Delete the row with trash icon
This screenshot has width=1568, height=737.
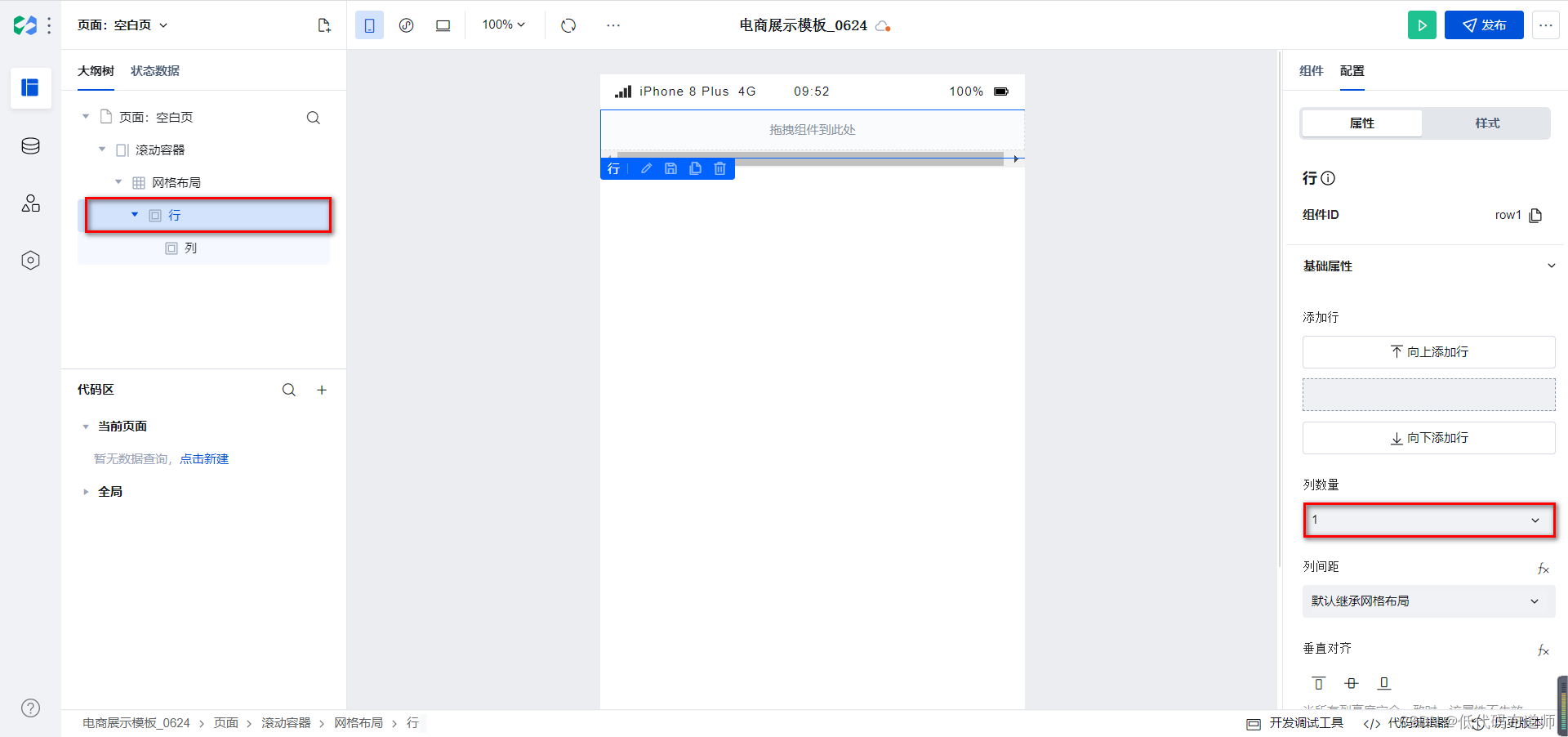click(x=719, y=168)
